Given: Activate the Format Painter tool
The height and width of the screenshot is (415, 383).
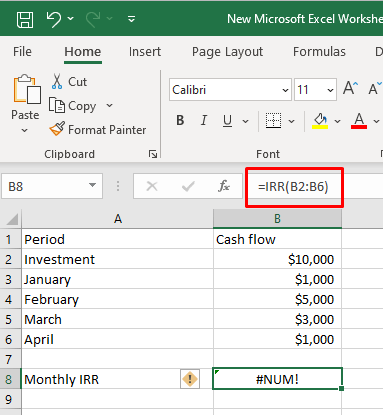Looking at the screenshot, I should (98, 130).
